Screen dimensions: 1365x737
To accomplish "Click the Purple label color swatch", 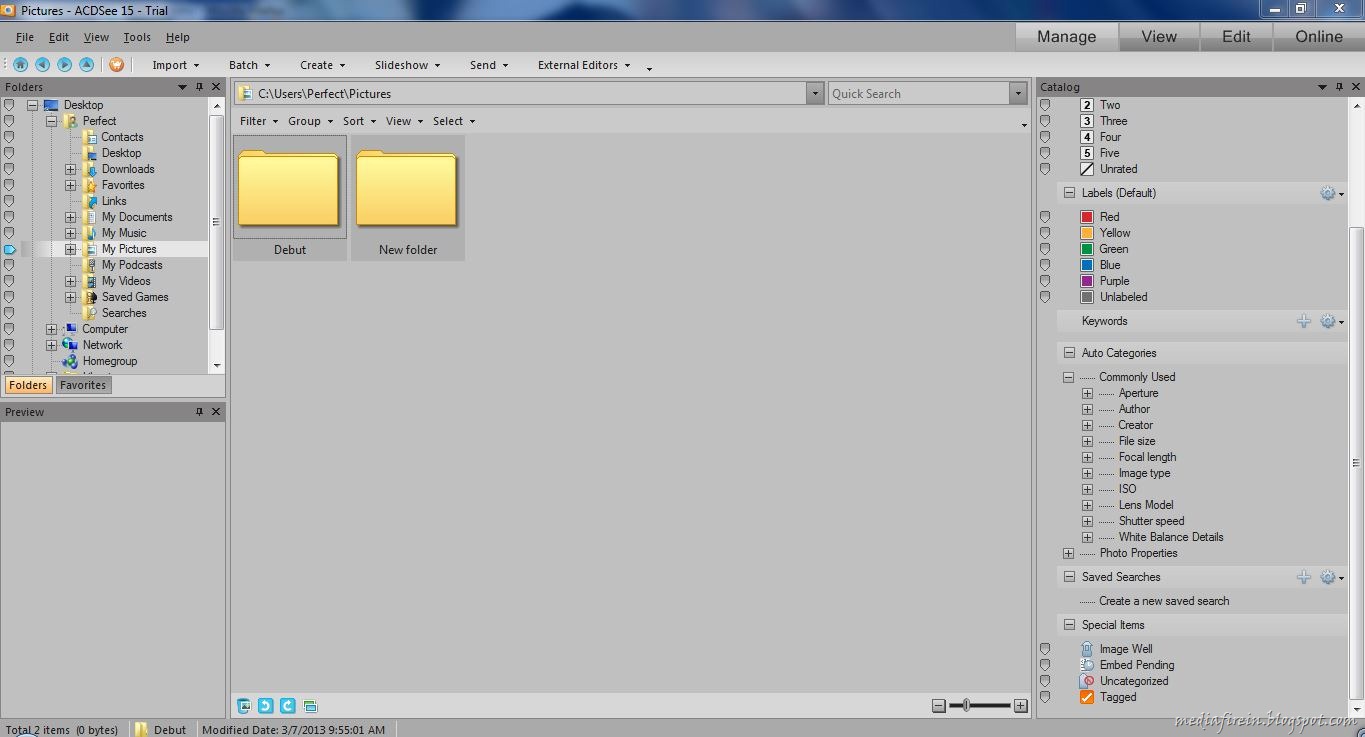I will [1087, 281].
